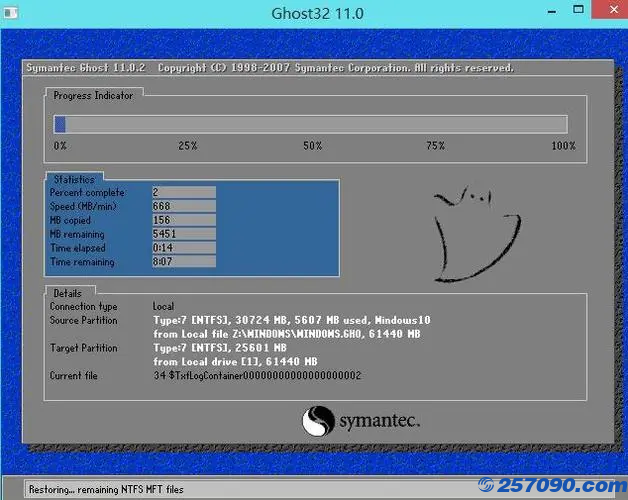Image resolution: width=628 pixels, height=500 pixels.
Task: Click the Ghost32 11.0 title text
Action: [317, 14]
